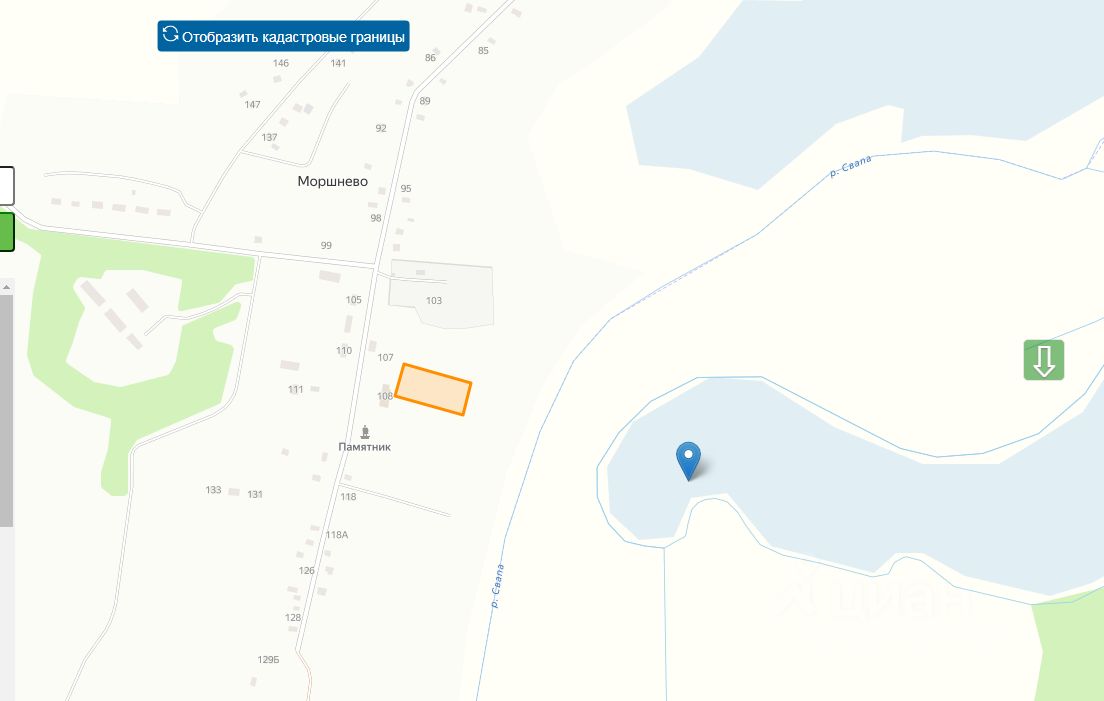The width and height of the screenshot is (1104, 701).
Task: Click the green down-arrow button
Action: click(x=1043, y=360)
